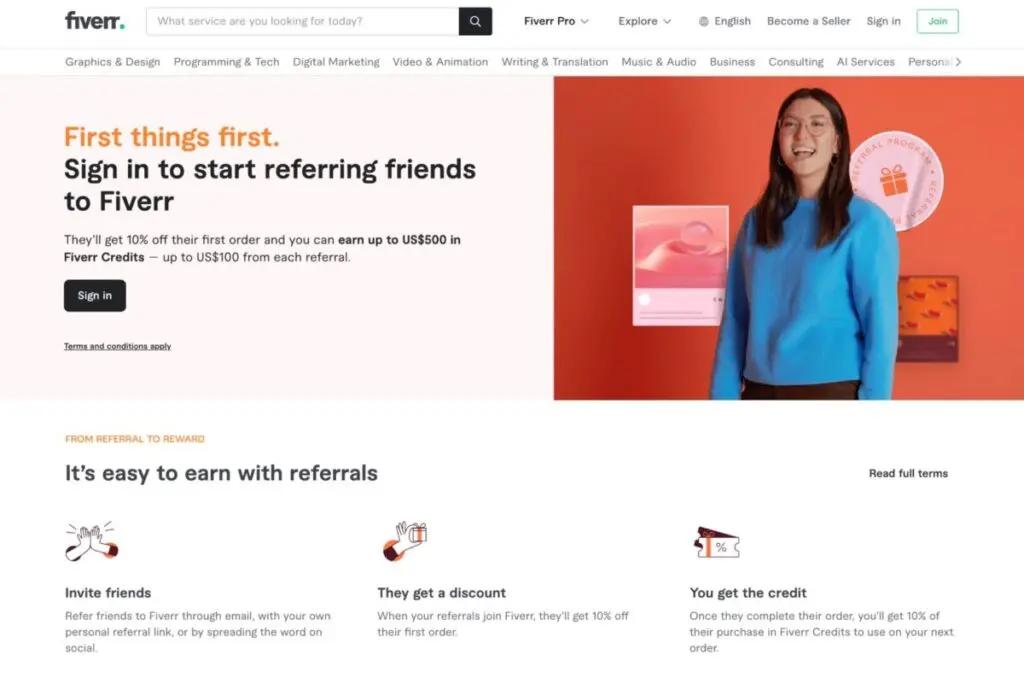This screenshot has height=678, width=1024.
Task: Open Music & Audio category
Action: click(658, 62)
